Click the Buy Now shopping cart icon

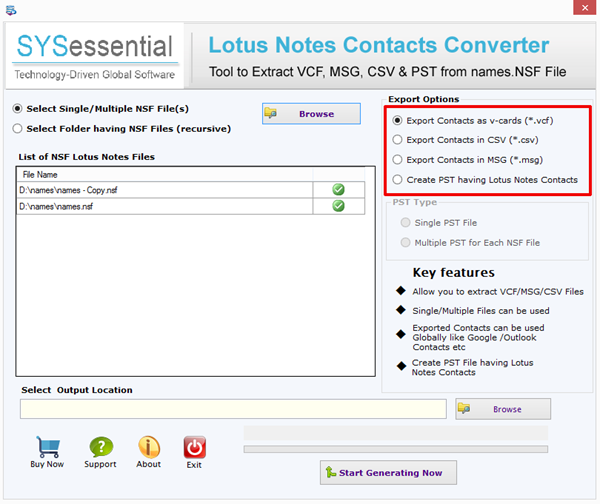tap(47, 447)
